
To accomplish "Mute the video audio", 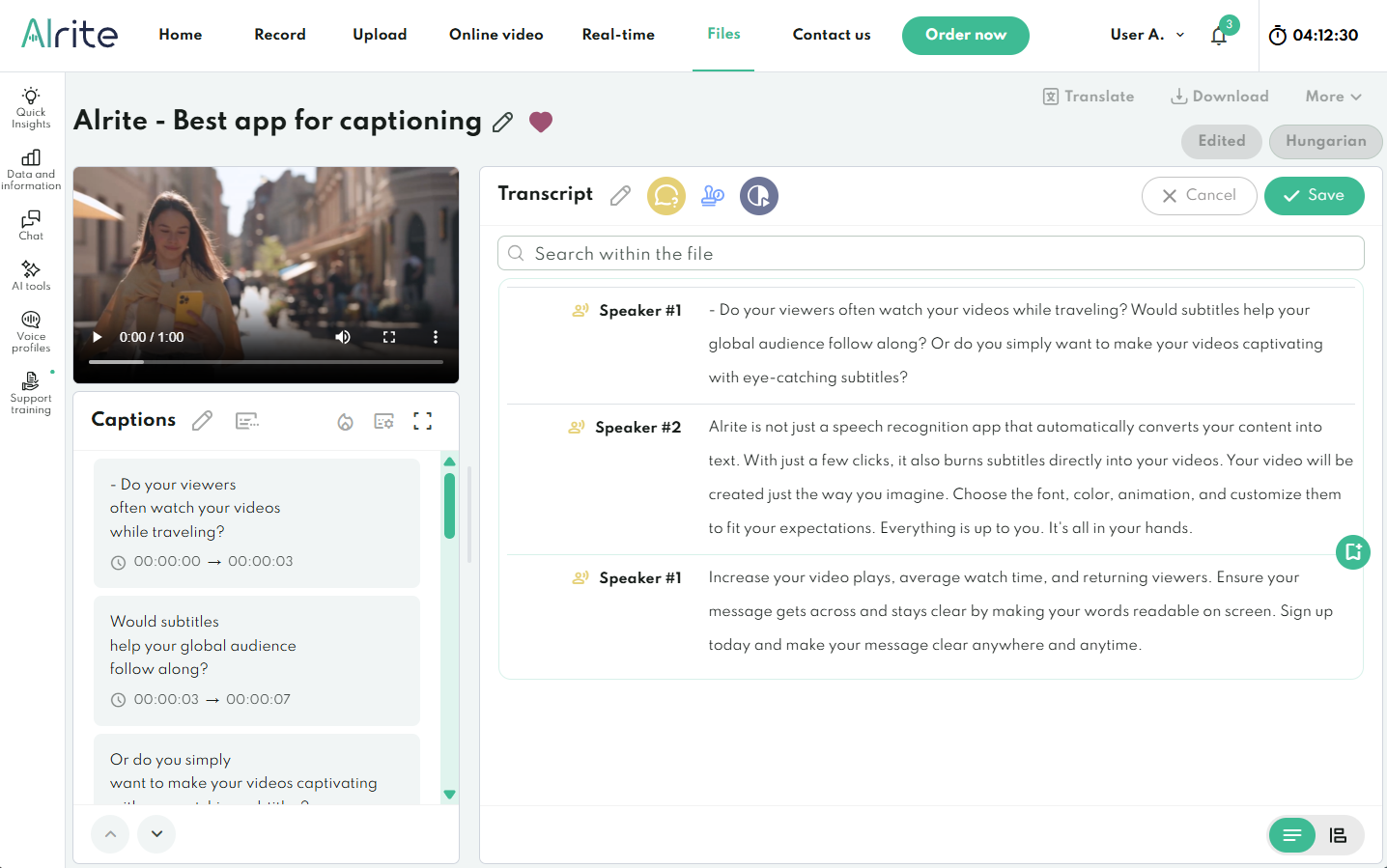I will [343, 337].
